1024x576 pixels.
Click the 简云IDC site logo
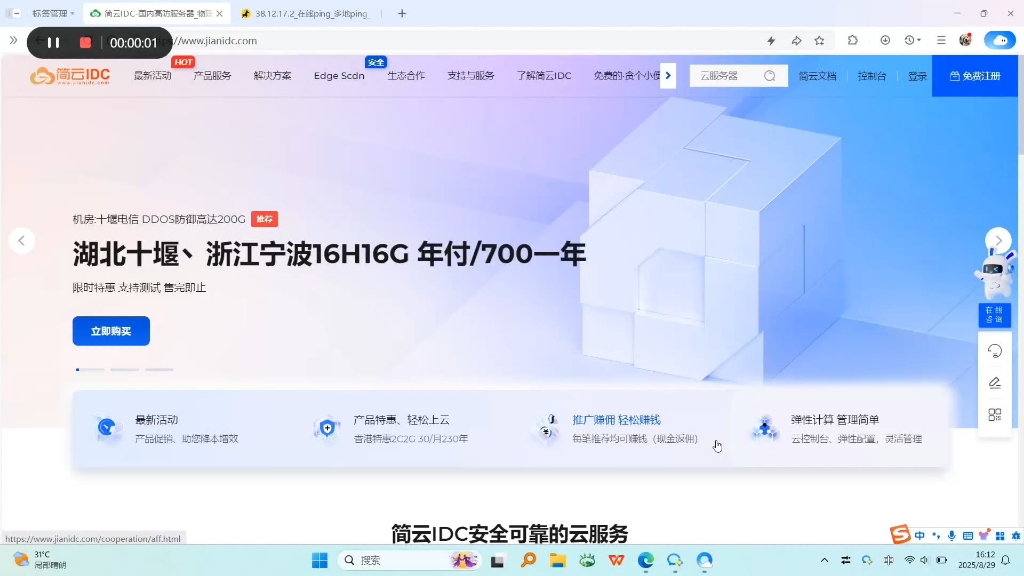coord(70,76)
